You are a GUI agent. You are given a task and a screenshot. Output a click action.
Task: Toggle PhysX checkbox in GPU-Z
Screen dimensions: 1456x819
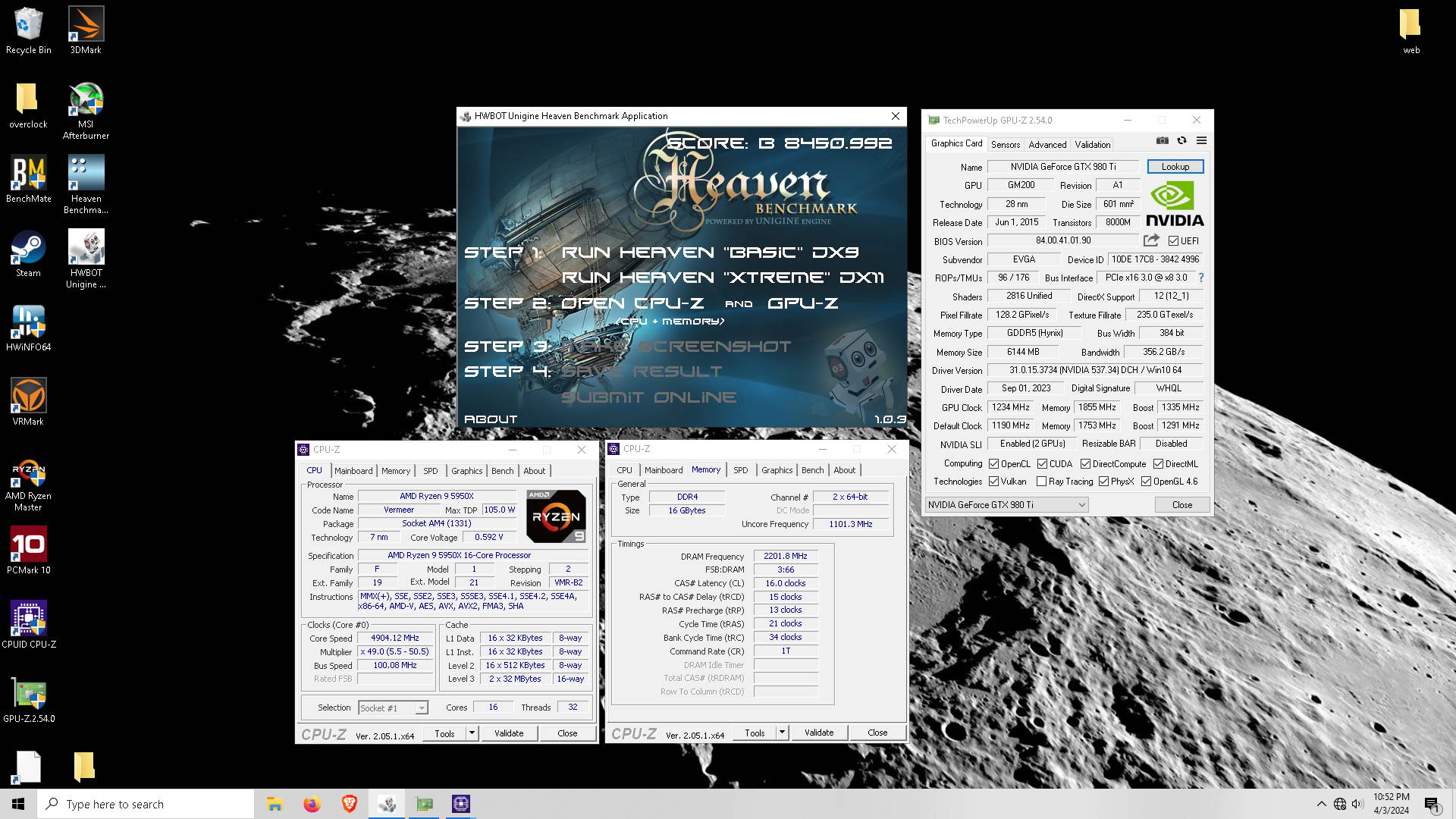(x=1103, y=482)
